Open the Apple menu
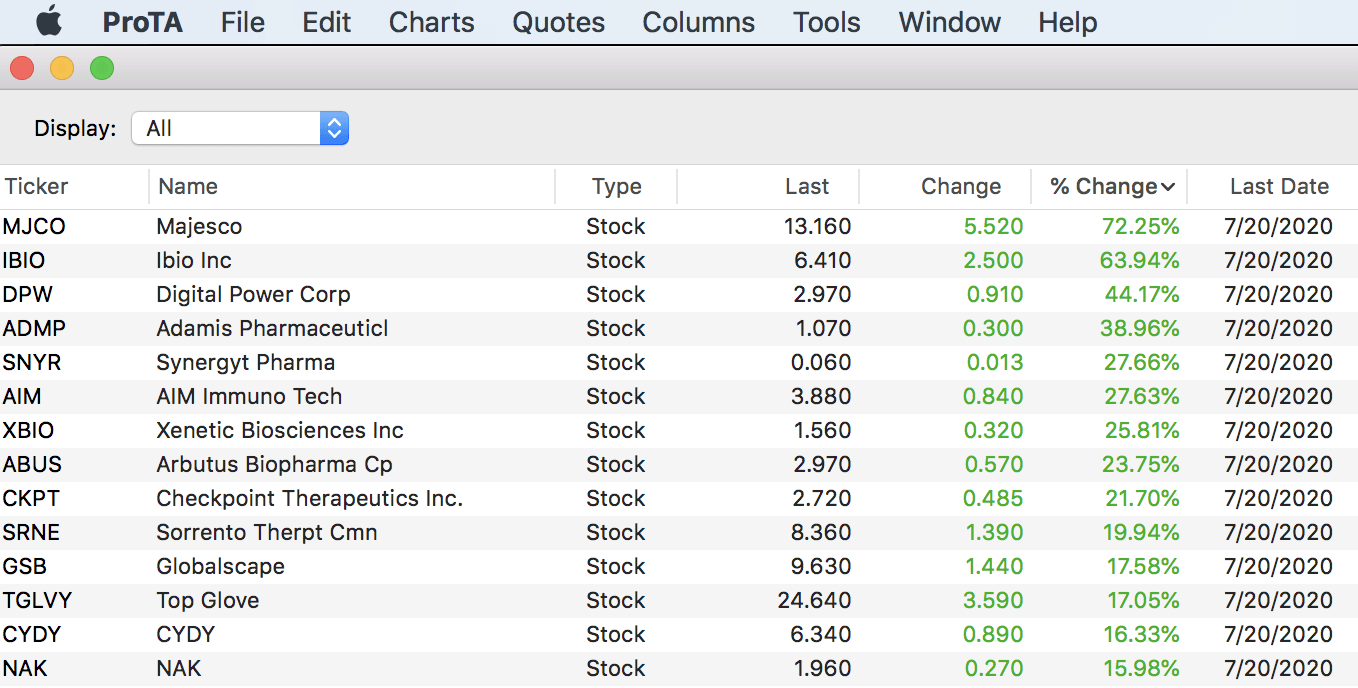1358x688 pixels. 49,21
